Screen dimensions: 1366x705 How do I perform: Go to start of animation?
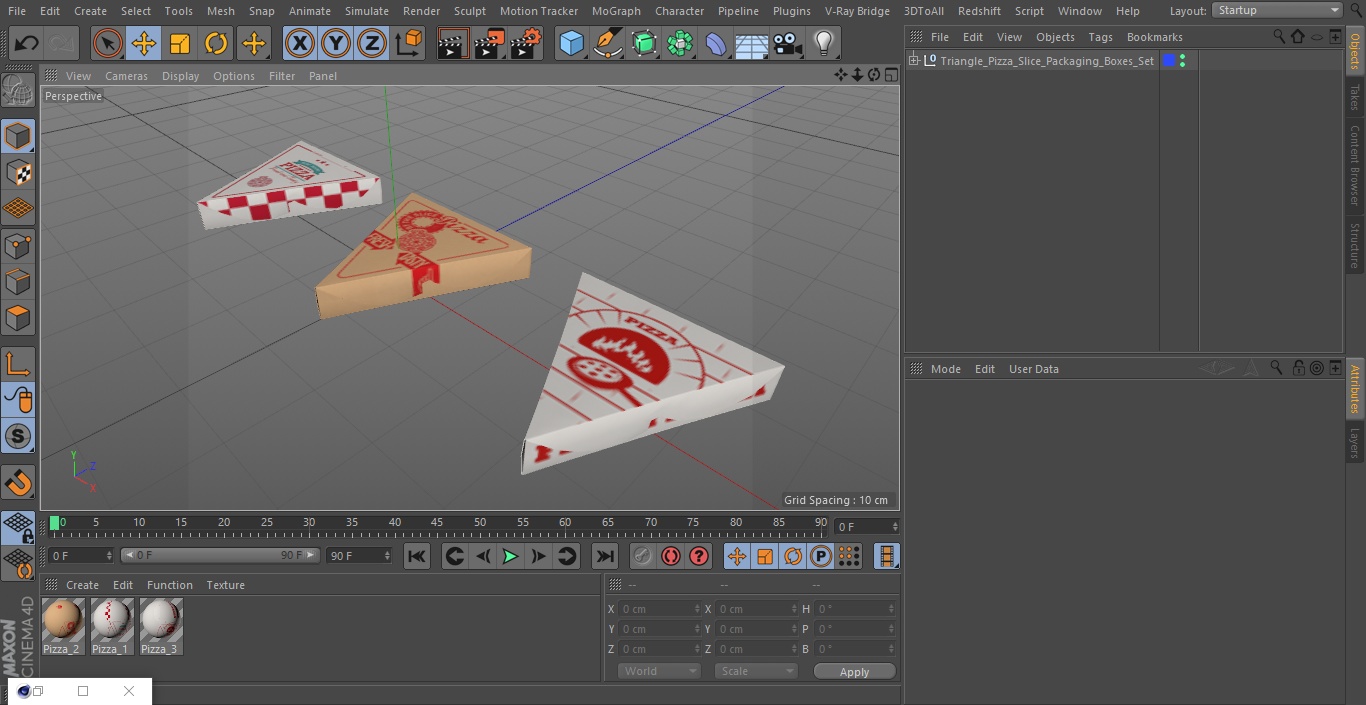tap(417, 556)
